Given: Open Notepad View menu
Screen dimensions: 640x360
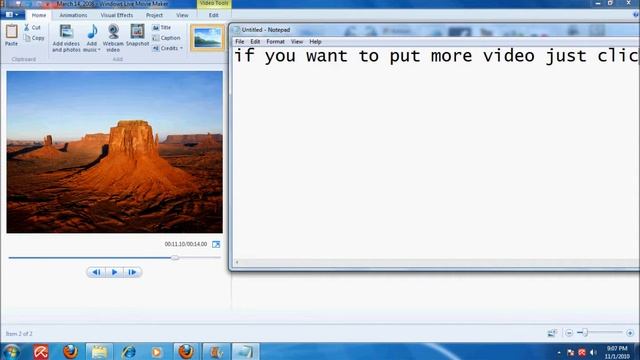Looking at the screenshot, I should click(297, 42).
